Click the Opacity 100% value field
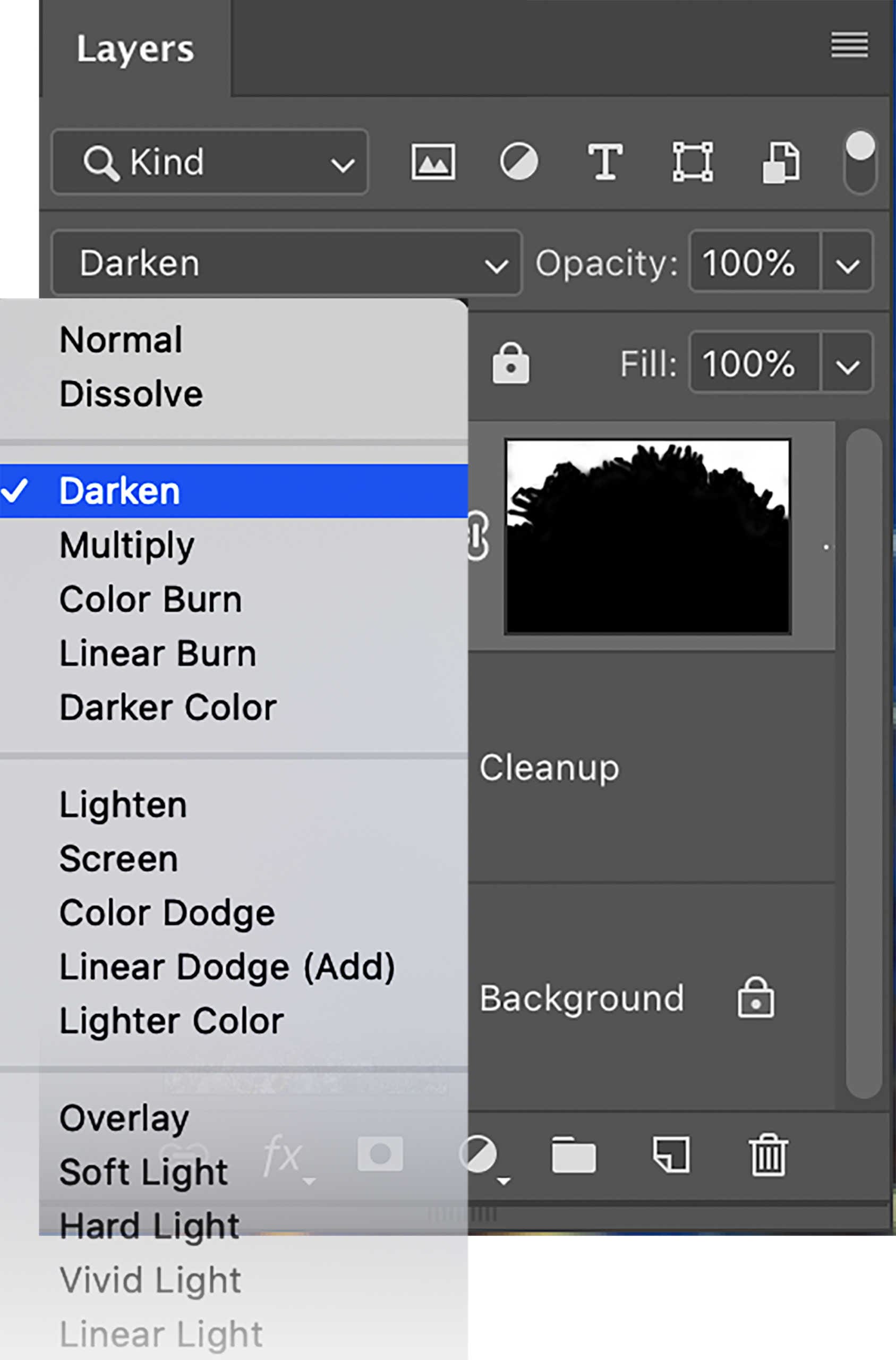The image size is (896, 1360). (753, 263)
